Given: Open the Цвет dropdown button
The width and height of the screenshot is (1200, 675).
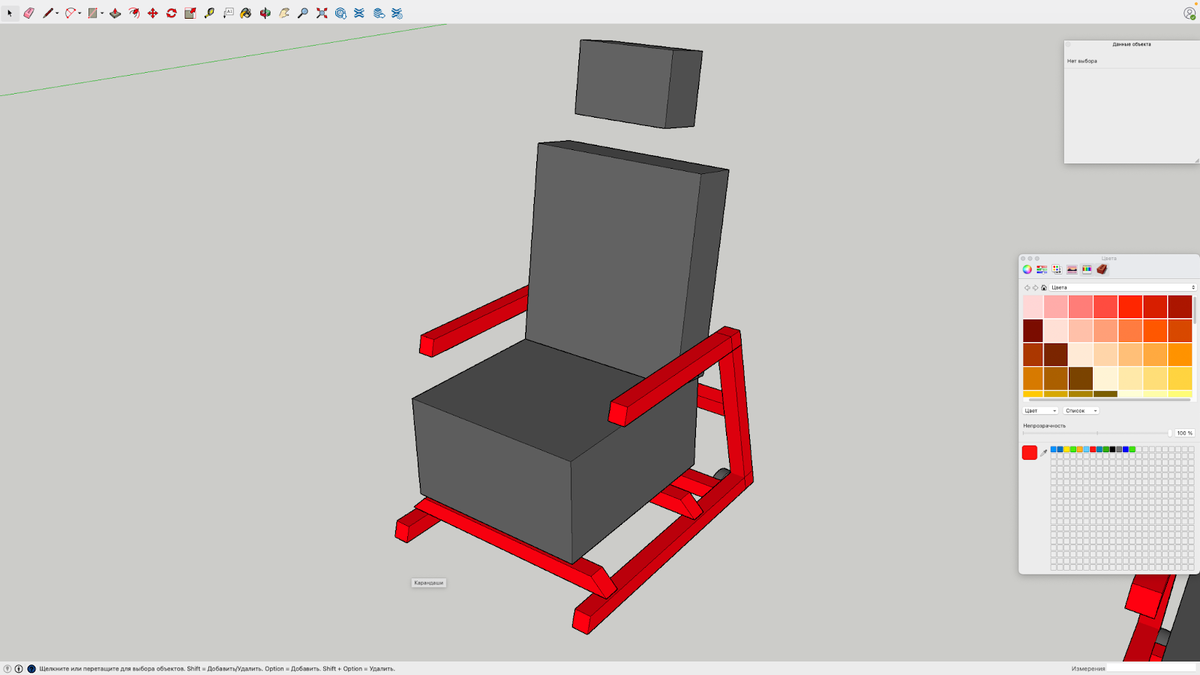Looking at the screenshot, I should point(1040,410).
